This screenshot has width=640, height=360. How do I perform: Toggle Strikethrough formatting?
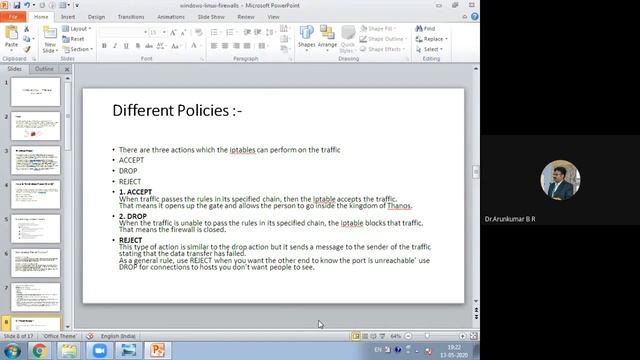[149, 46]
